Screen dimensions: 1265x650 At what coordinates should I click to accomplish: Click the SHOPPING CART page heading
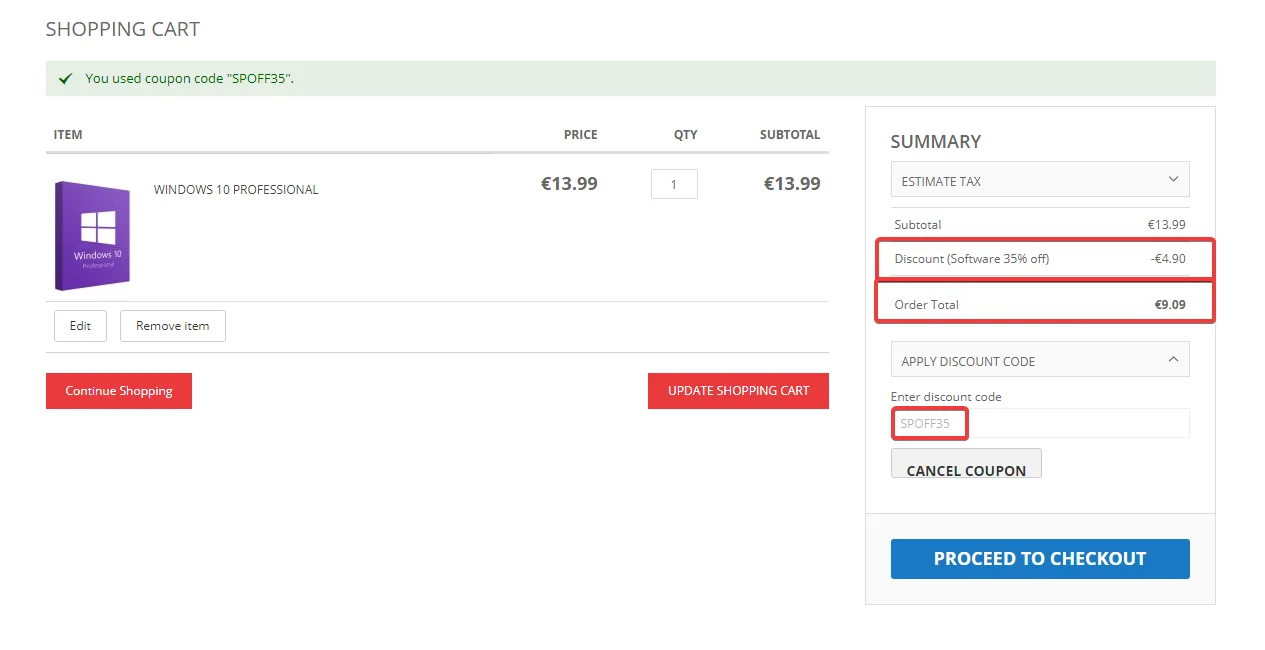click(x=123, y=29)
